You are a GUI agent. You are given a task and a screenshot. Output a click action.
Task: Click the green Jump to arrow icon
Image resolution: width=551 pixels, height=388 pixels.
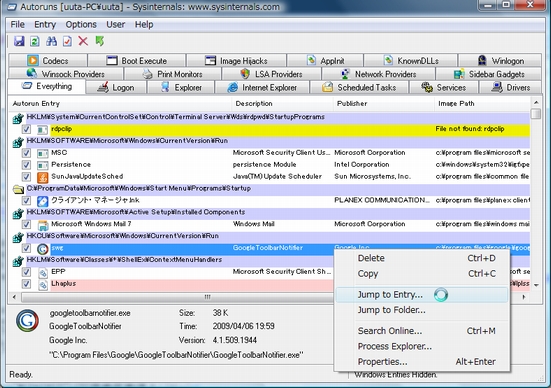100,41
